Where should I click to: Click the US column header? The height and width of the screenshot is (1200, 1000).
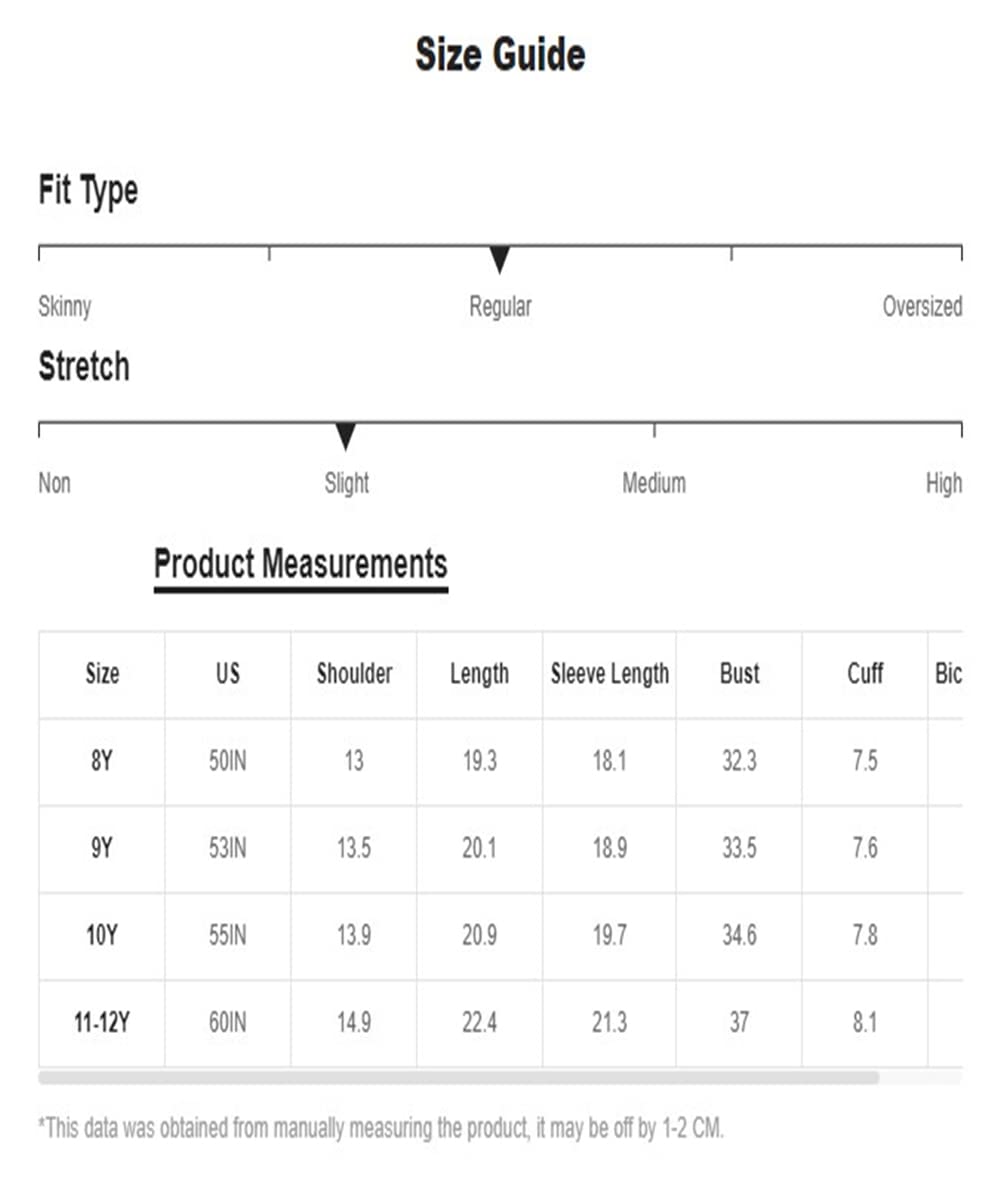[228, 674]
